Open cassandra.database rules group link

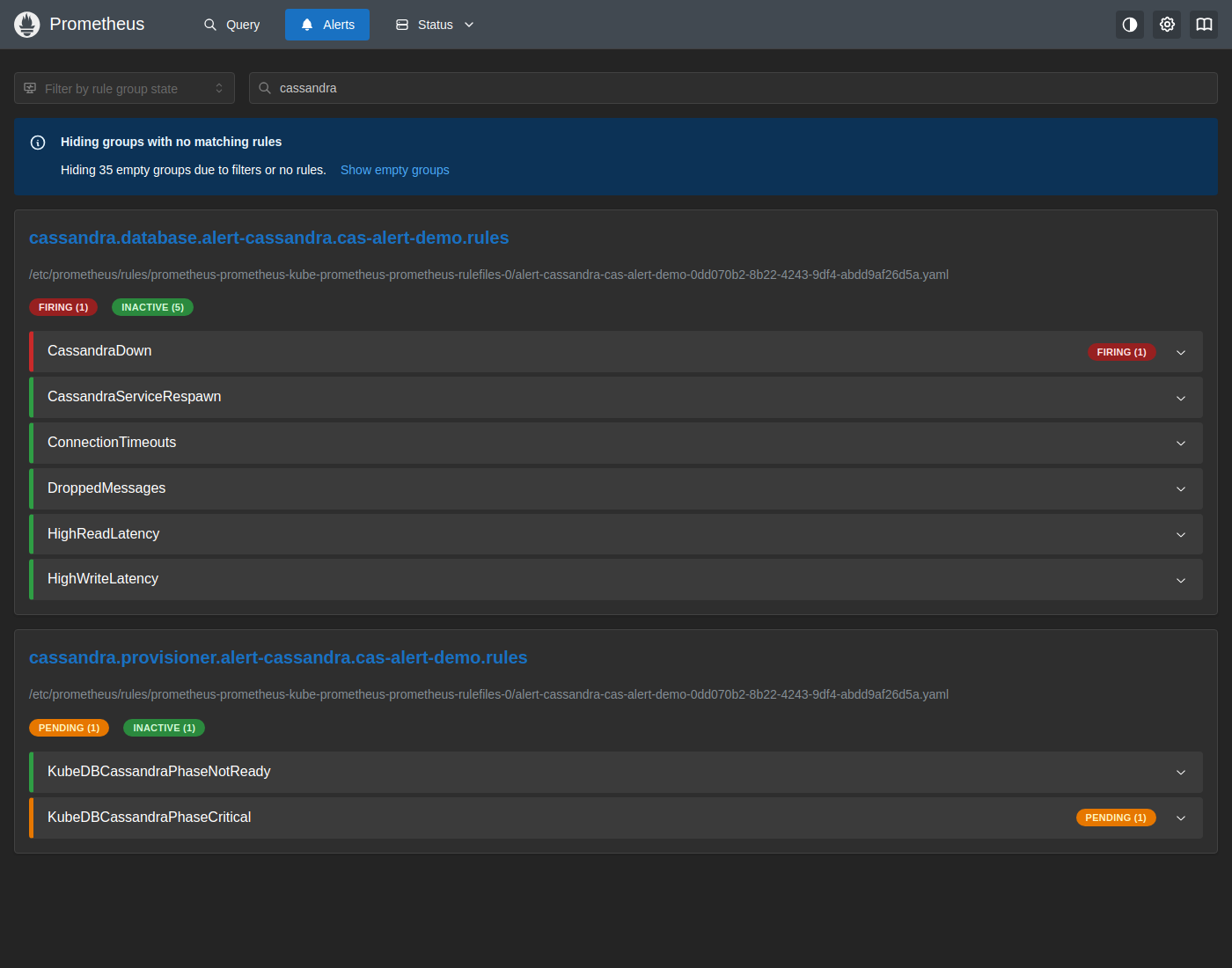(x=268, y=238)
